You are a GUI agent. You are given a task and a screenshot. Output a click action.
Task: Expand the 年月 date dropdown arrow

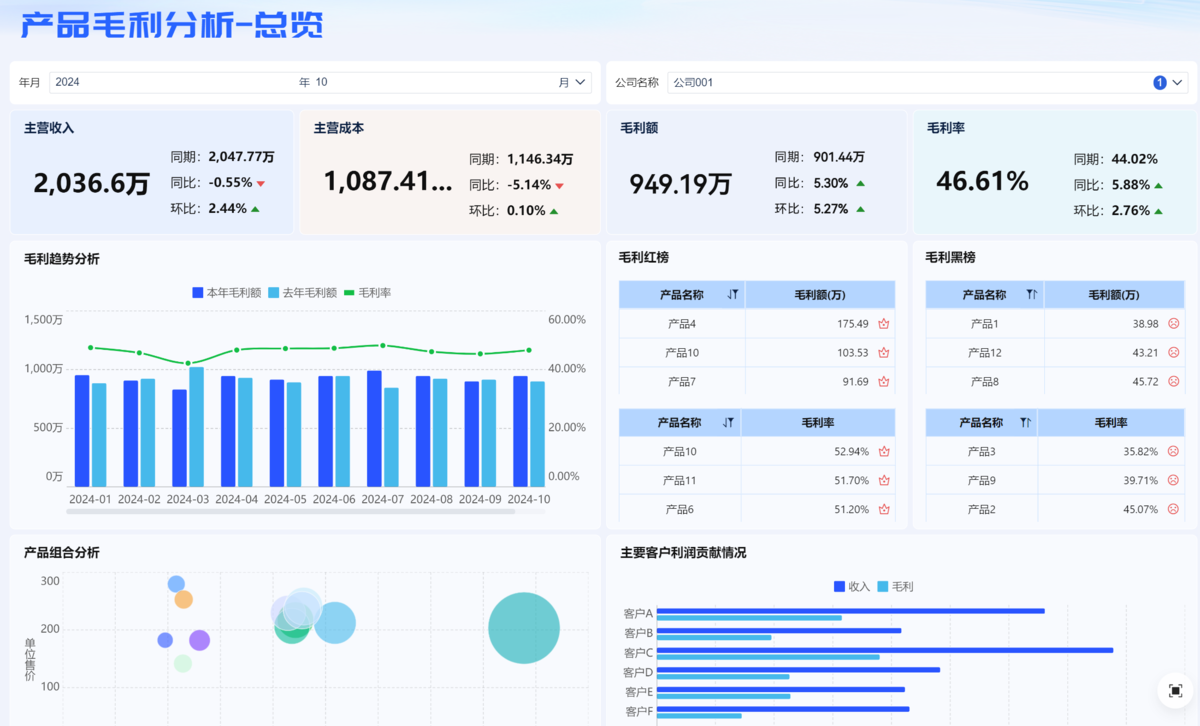tap(580, 83)
